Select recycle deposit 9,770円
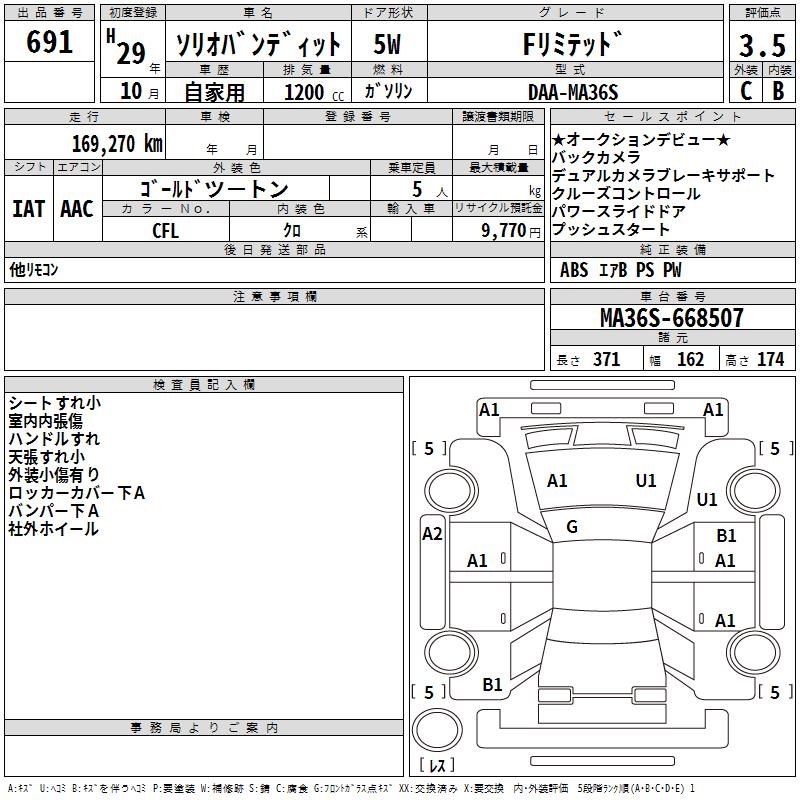This screenshot has width=800, height=800. tap(511, 231)
